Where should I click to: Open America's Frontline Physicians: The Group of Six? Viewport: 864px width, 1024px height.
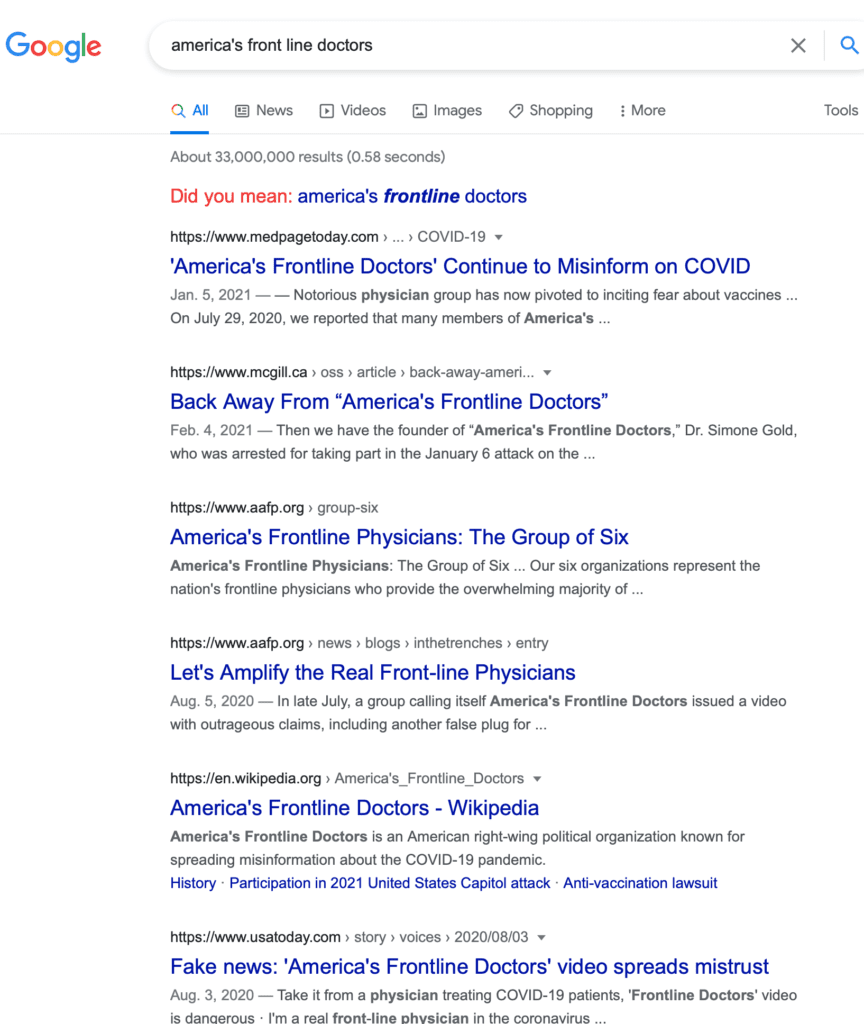pos(399,537)
